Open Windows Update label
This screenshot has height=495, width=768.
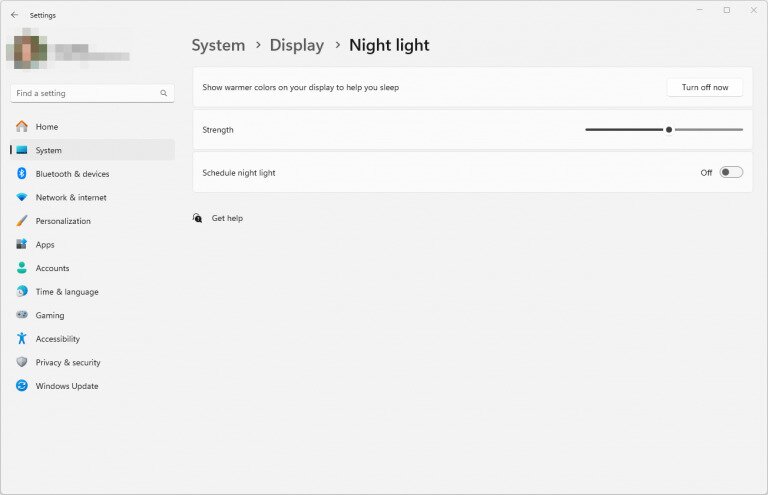click(67, 386)
